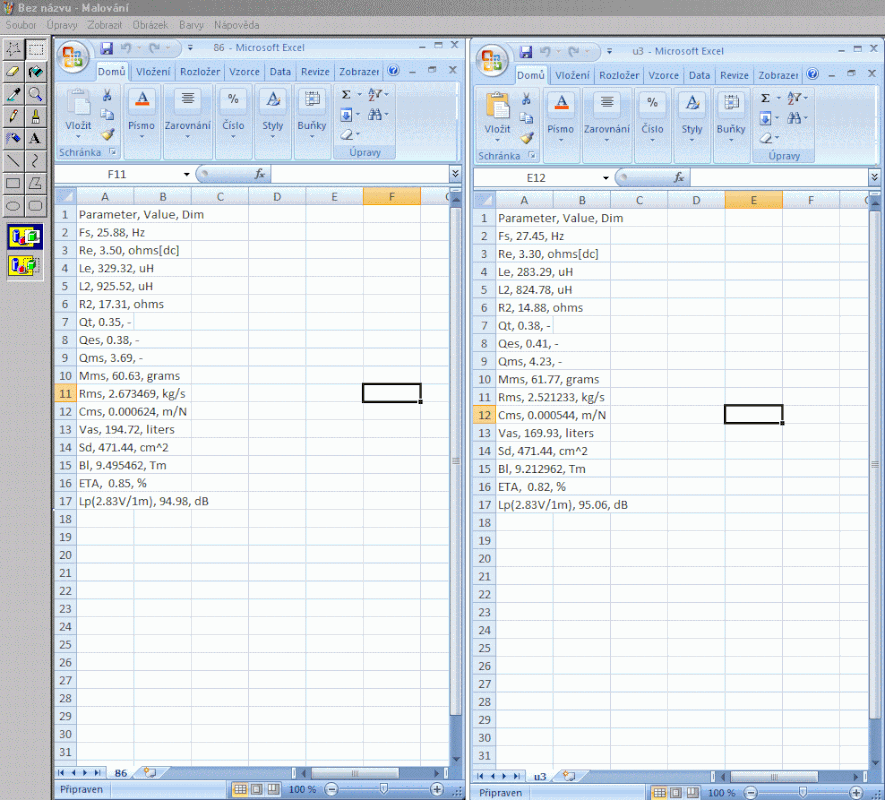Open the Vzorce tab in the u3 window

tap(663, 75)
